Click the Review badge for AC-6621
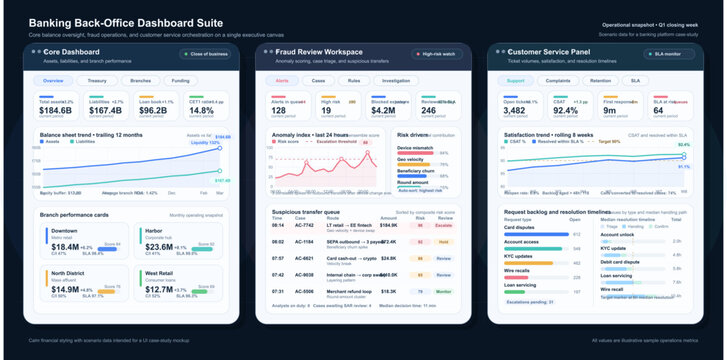 [x=444, y=258]
